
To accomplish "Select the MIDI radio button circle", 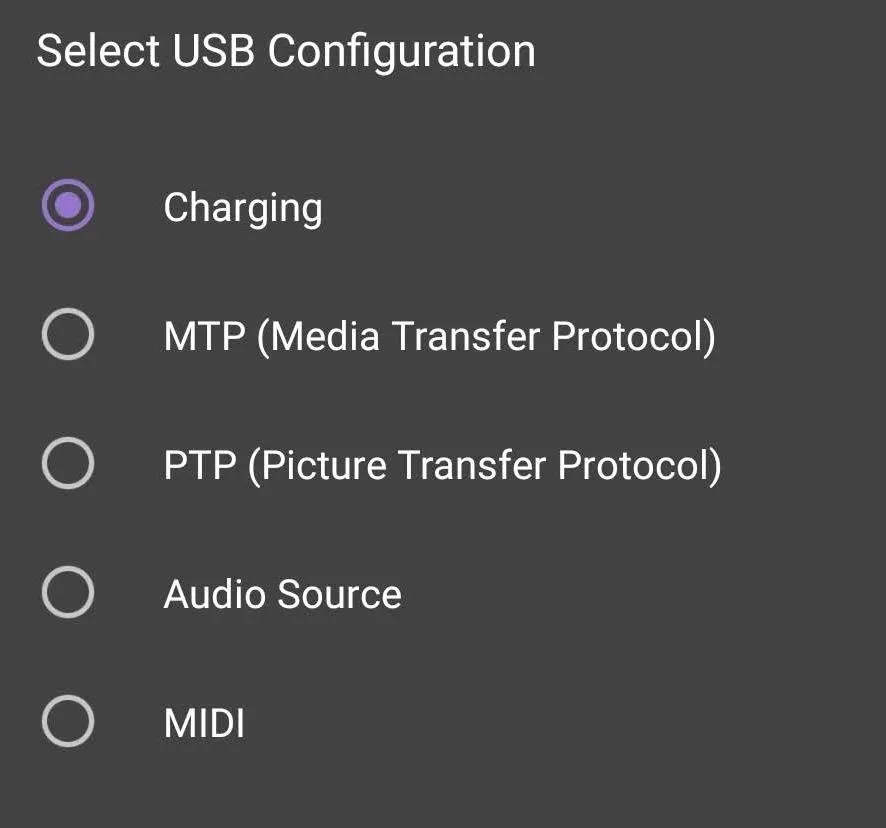I will [x=68, y=721].
